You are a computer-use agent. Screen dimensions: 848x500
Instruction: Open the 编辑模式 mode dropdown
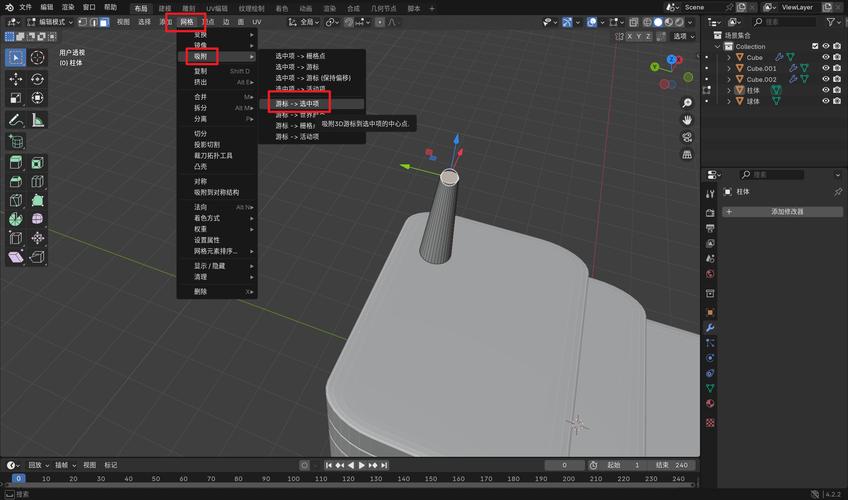[x=50, y=22]
